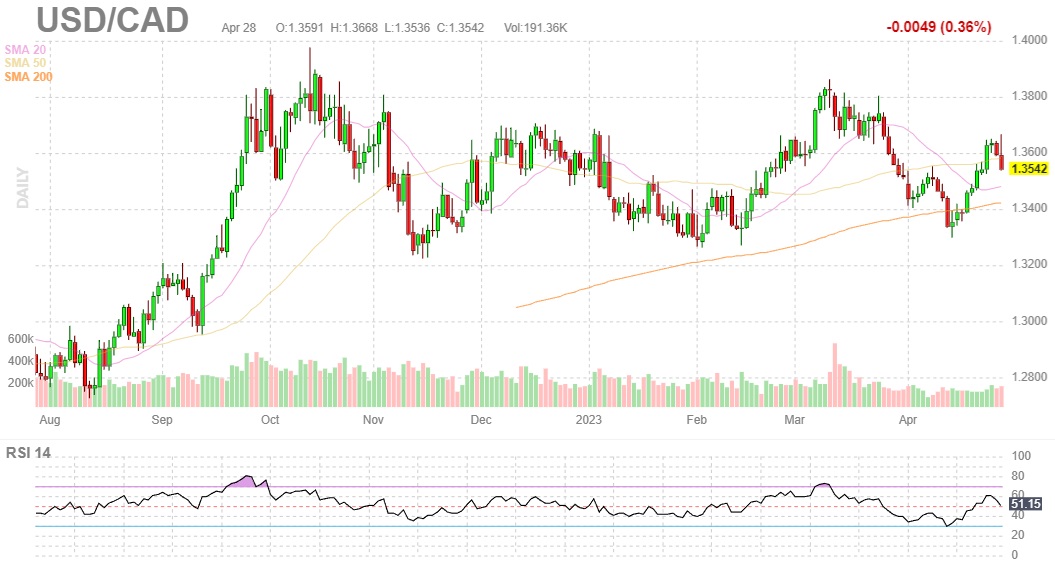The height and width of the screenshot is (565, 1055).
Task: Click the 200k volume axis label
Action: tap(20, 383)
